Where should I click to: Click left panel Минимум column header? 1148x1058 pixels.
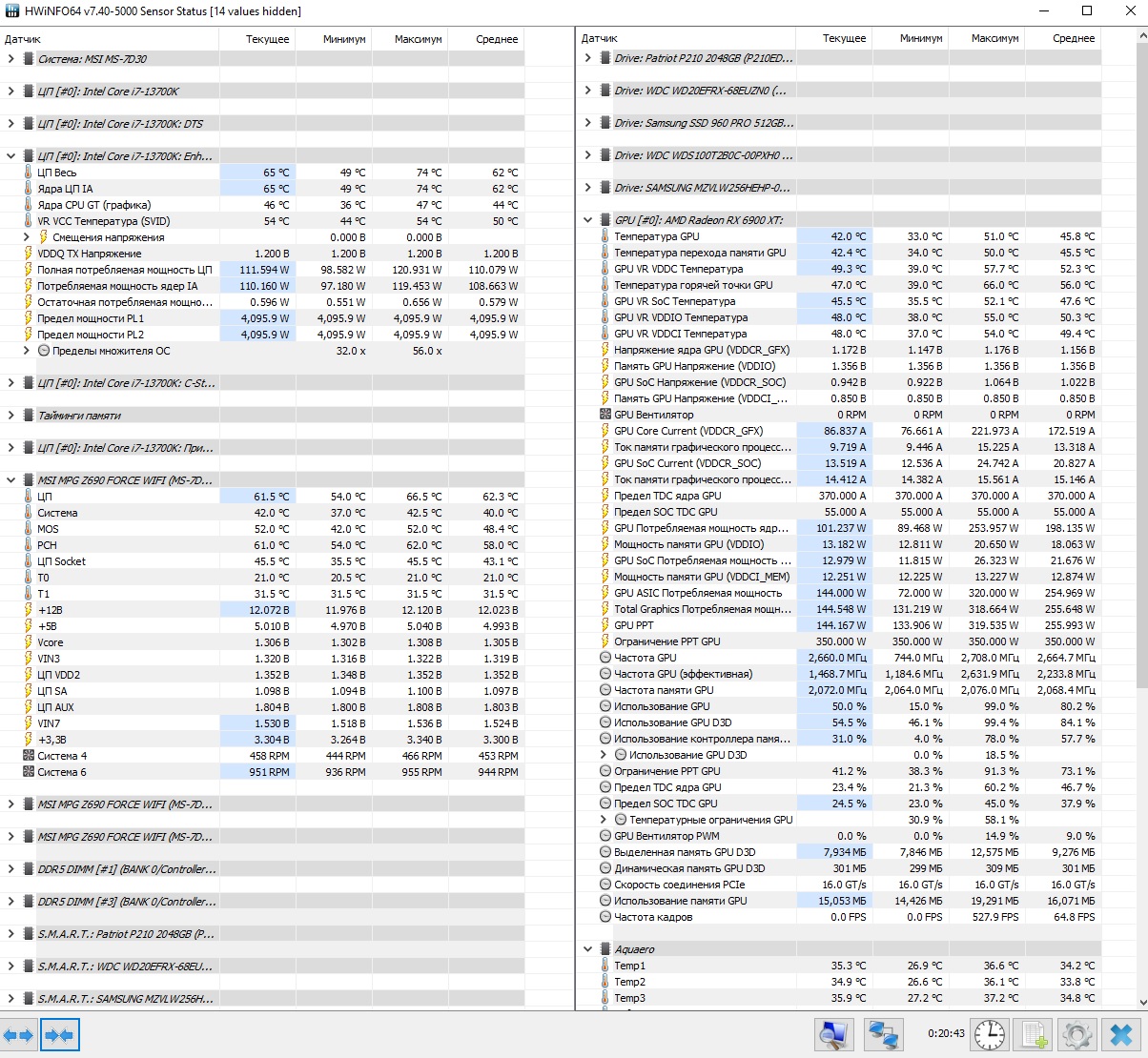point(334,39)
